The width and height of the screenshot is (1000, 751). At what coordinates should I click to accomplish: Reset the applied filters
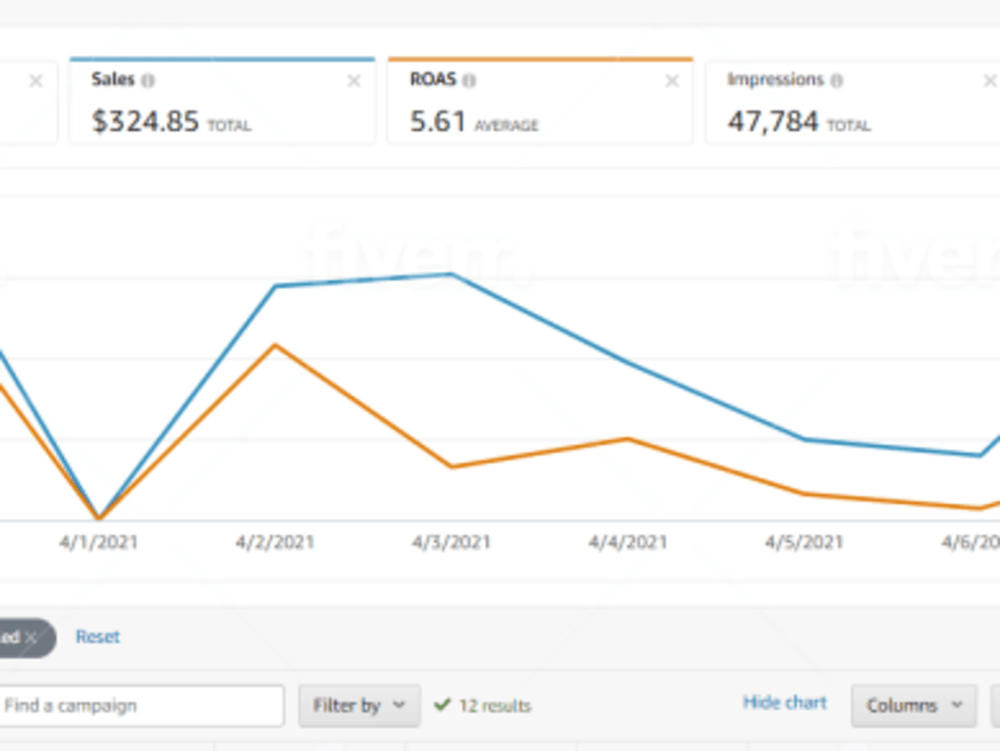click(x=98, y=636)
